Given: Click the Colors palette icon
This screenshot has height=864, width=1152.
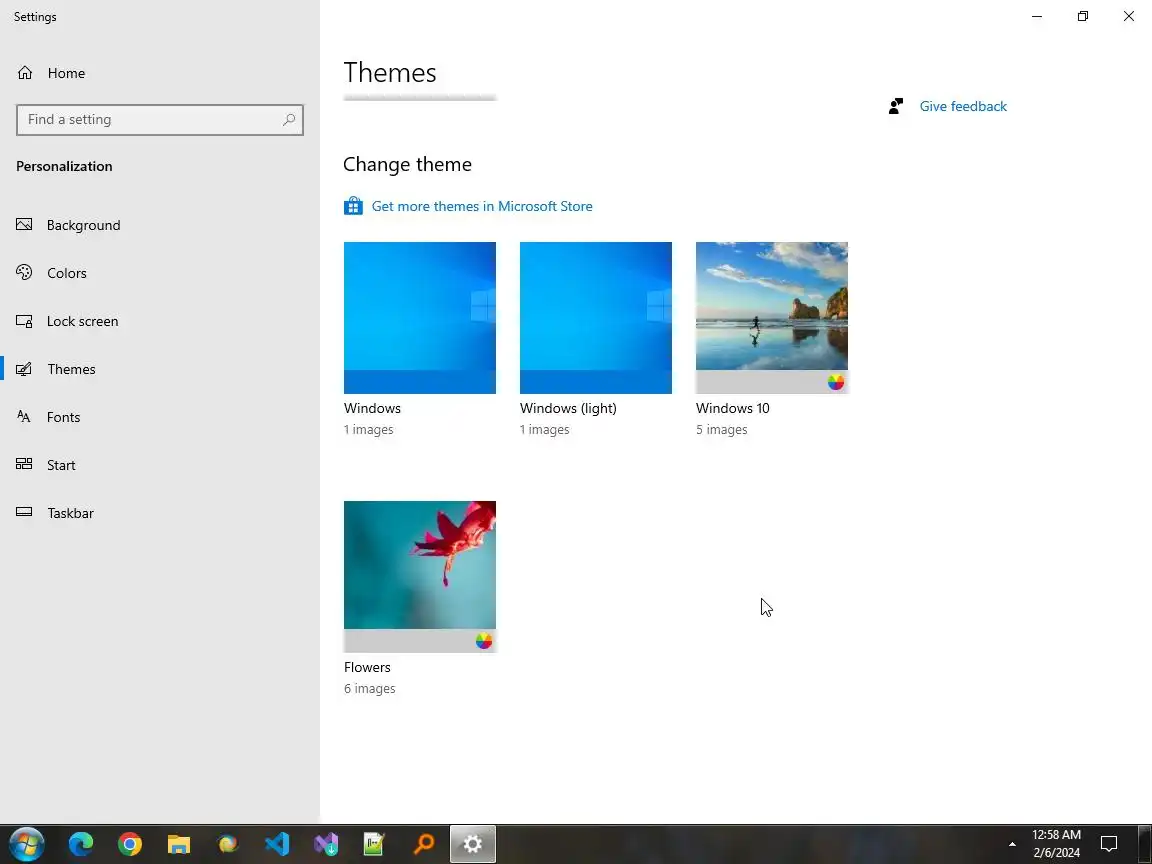Looking at the screenshot, I should pyautogui.click(x=24, y=273).
